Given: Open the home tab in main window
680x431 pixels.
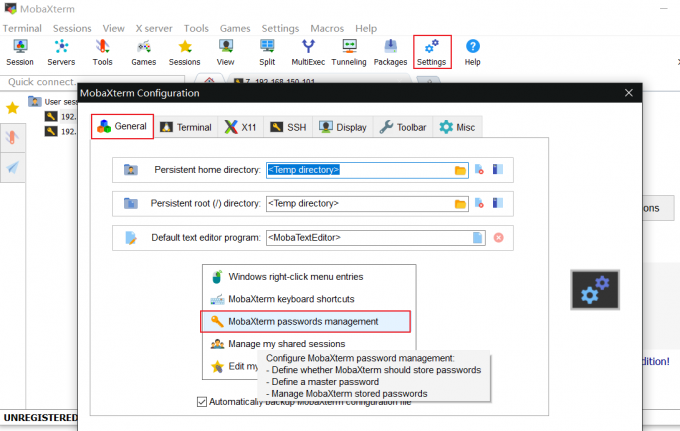Looking at the screenshot, I should [209, 80].
